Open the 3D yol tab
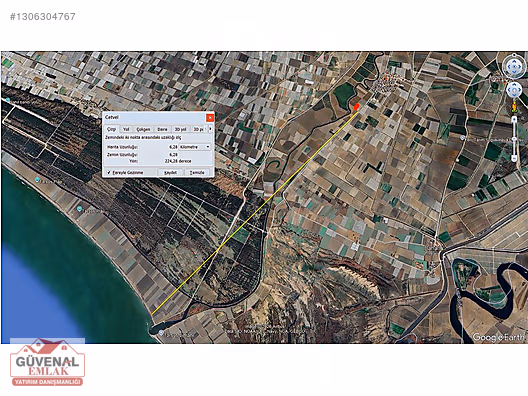 click(x=180, y=129)
